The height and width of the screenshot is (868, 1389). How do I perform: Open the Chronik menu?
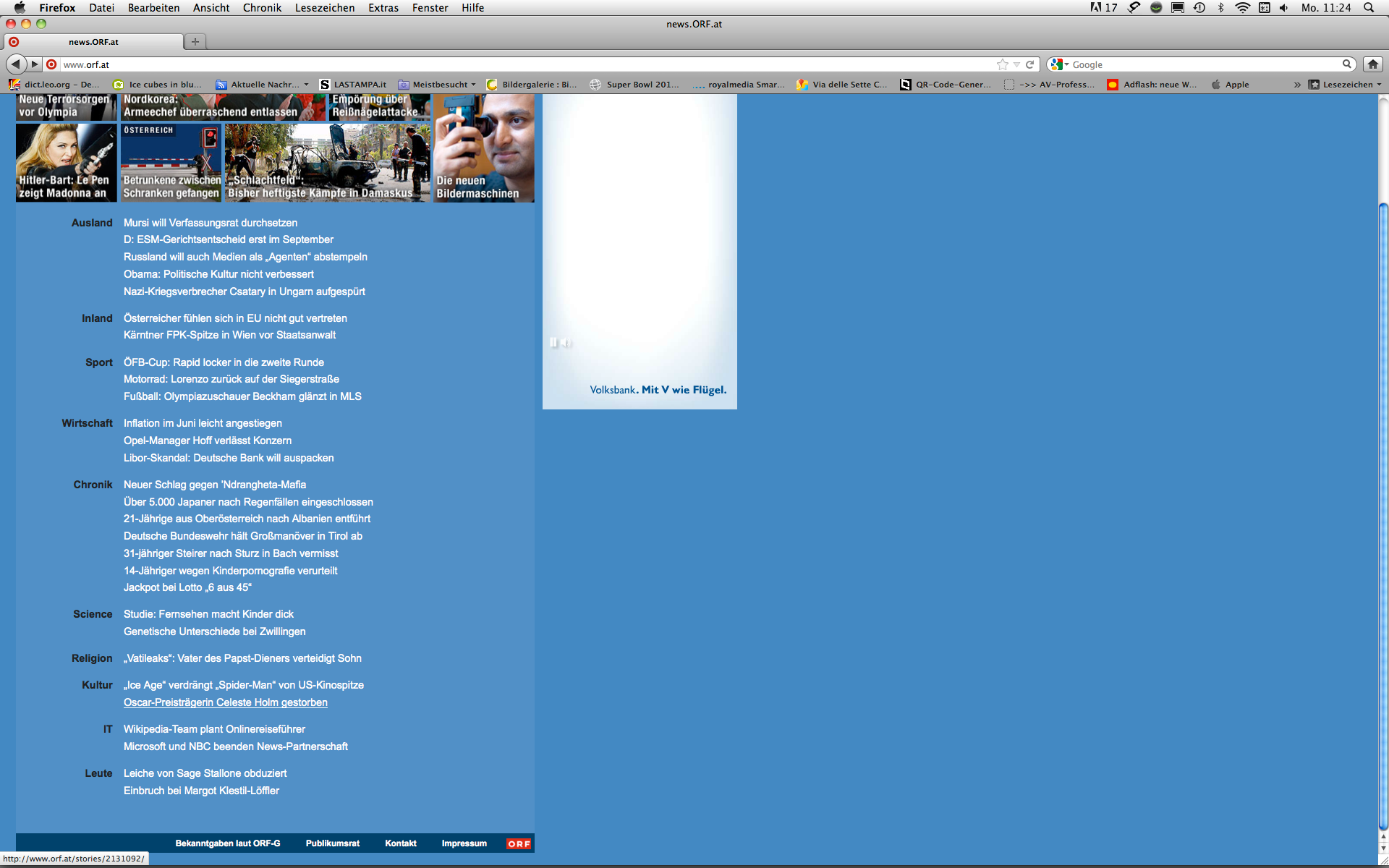[x=262, y=7]
